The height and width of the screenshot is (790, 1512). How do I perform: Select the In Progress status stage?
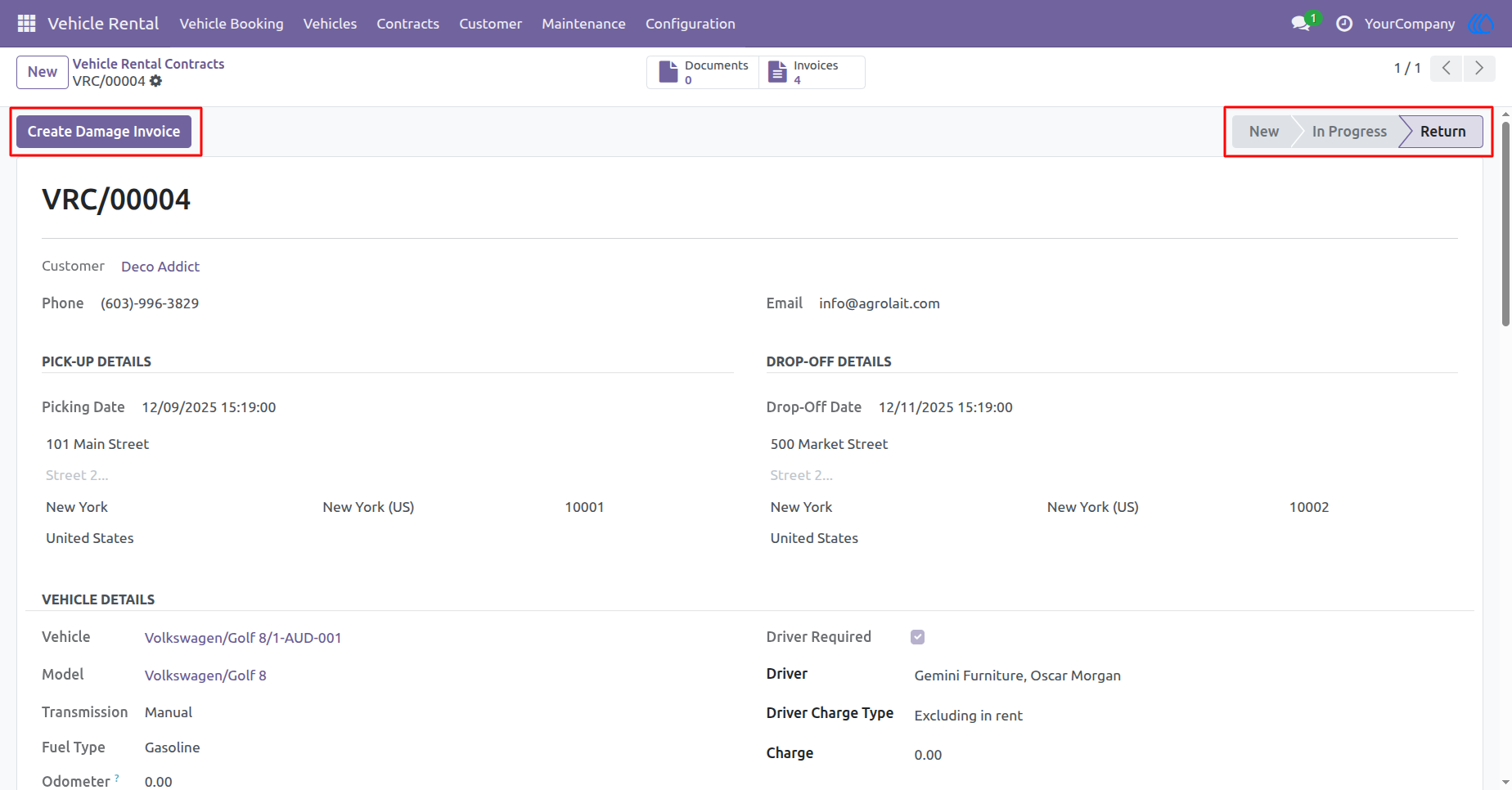coord(1348,132)
